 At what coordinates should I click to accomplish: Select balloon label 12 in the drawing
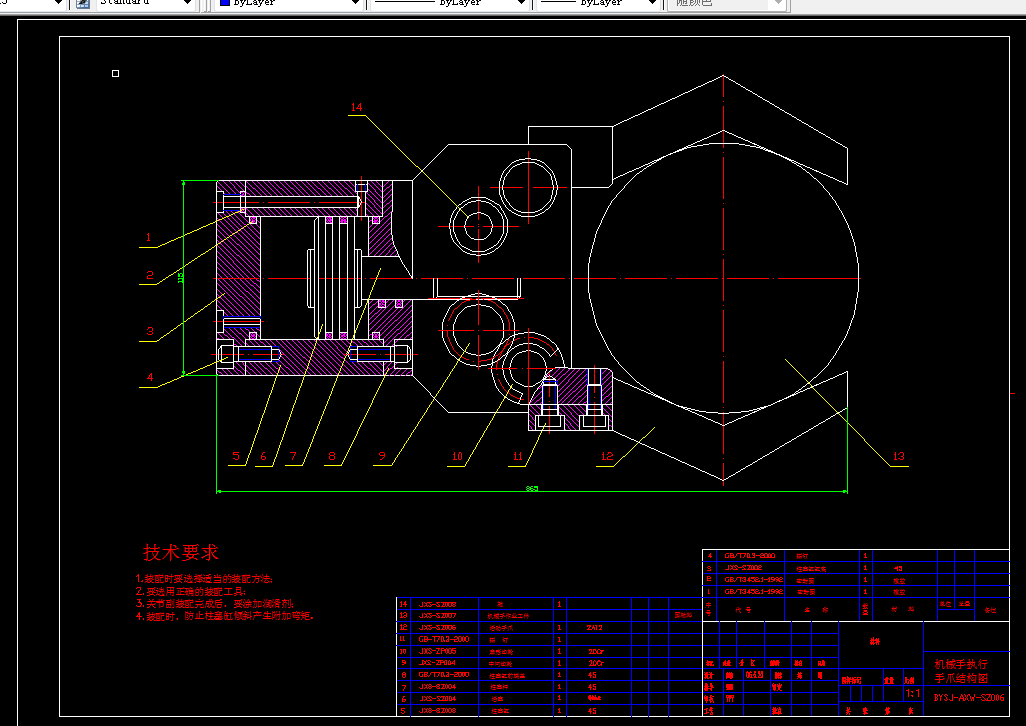tap(607, 456)
